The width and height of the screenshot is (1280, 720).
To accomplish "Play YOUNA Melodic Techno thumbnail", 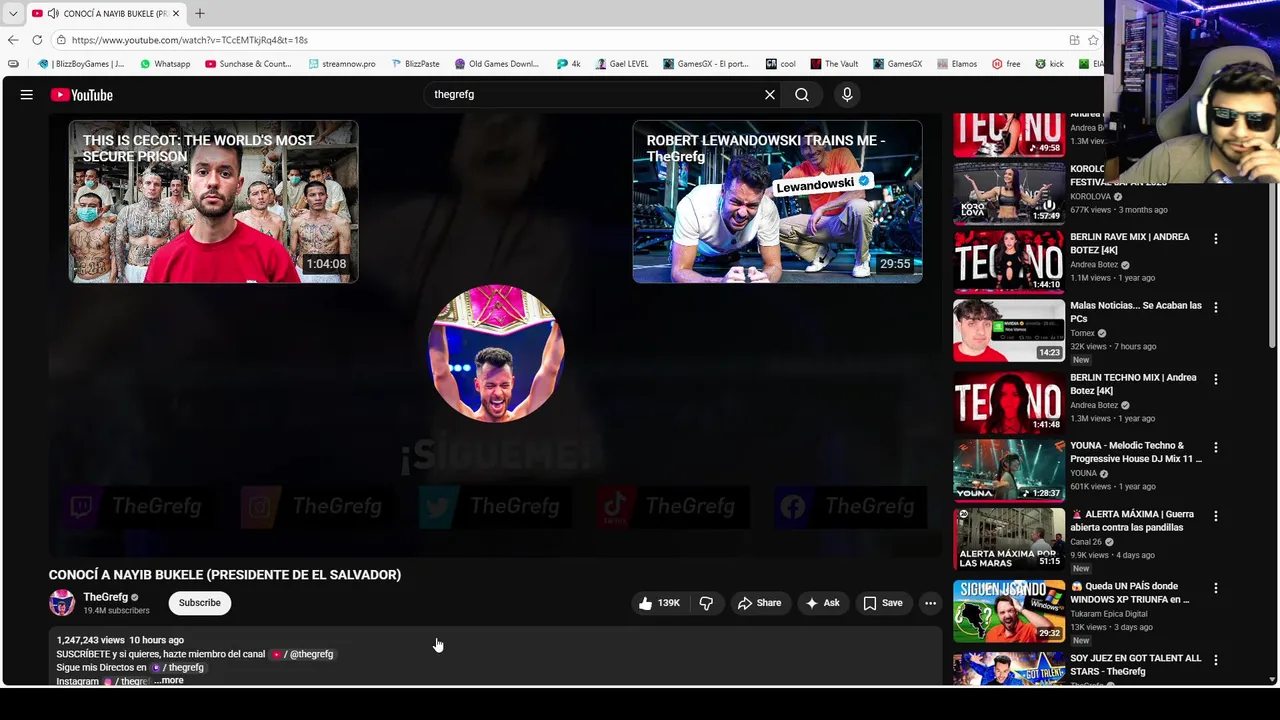I will point(1009,470).
